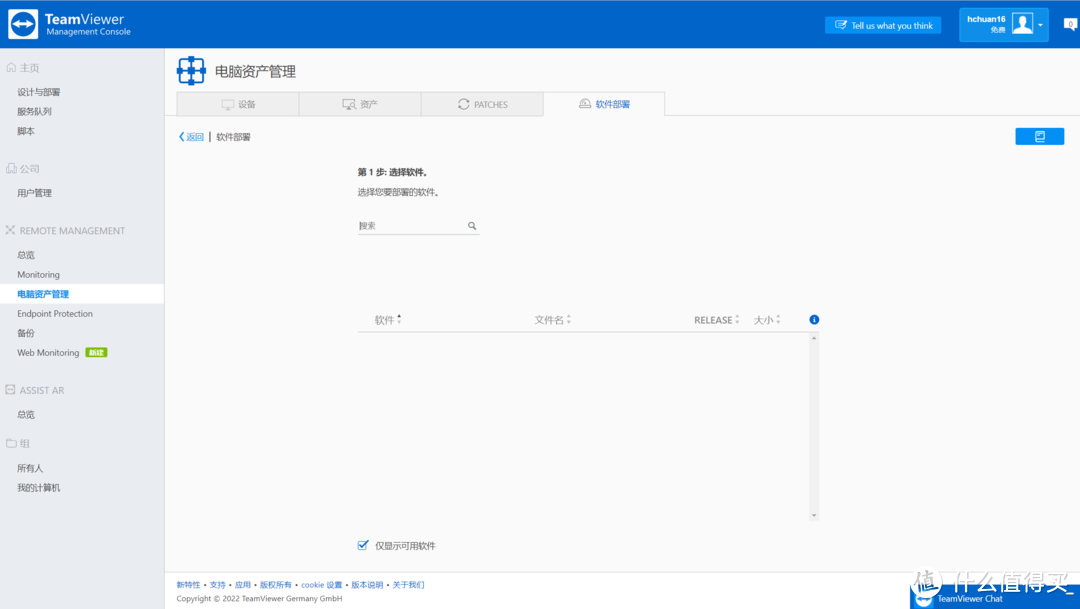Toggle the RELEASE column sort order
Screen dimensions: 1080x609
(x=739, y=319)
